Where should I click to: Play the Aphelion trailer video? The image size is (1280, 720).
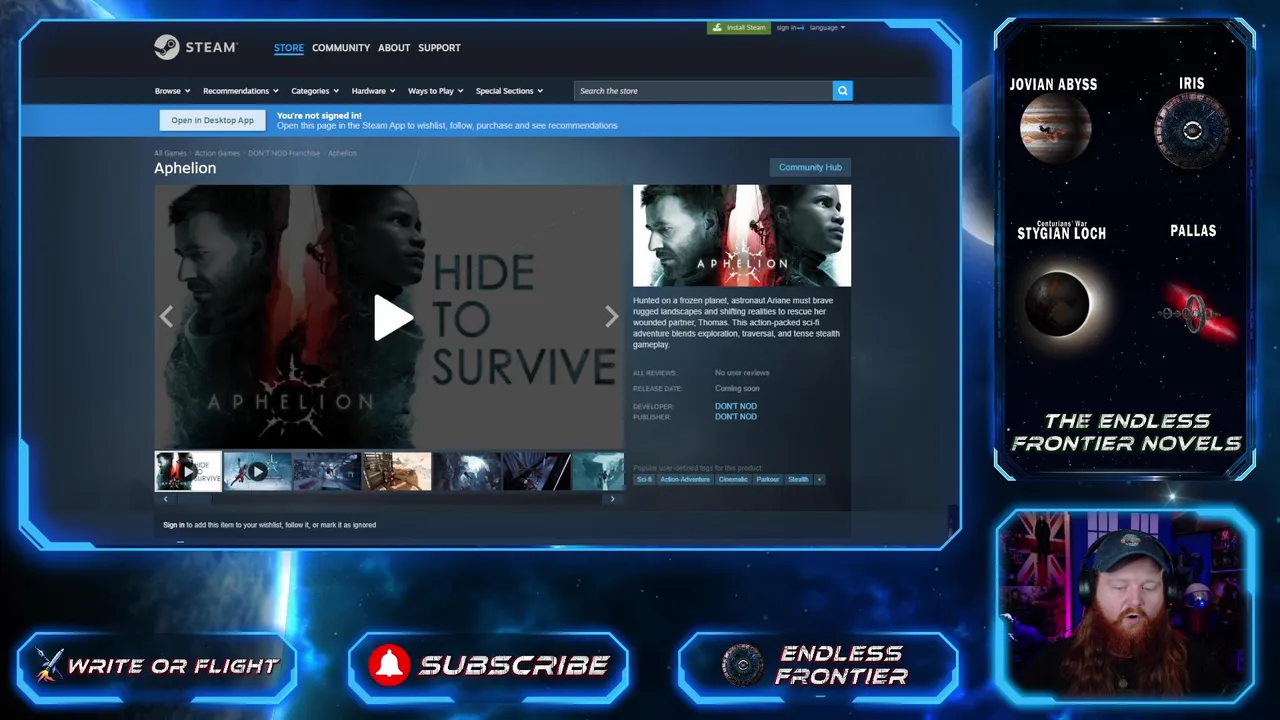point(391,318)
